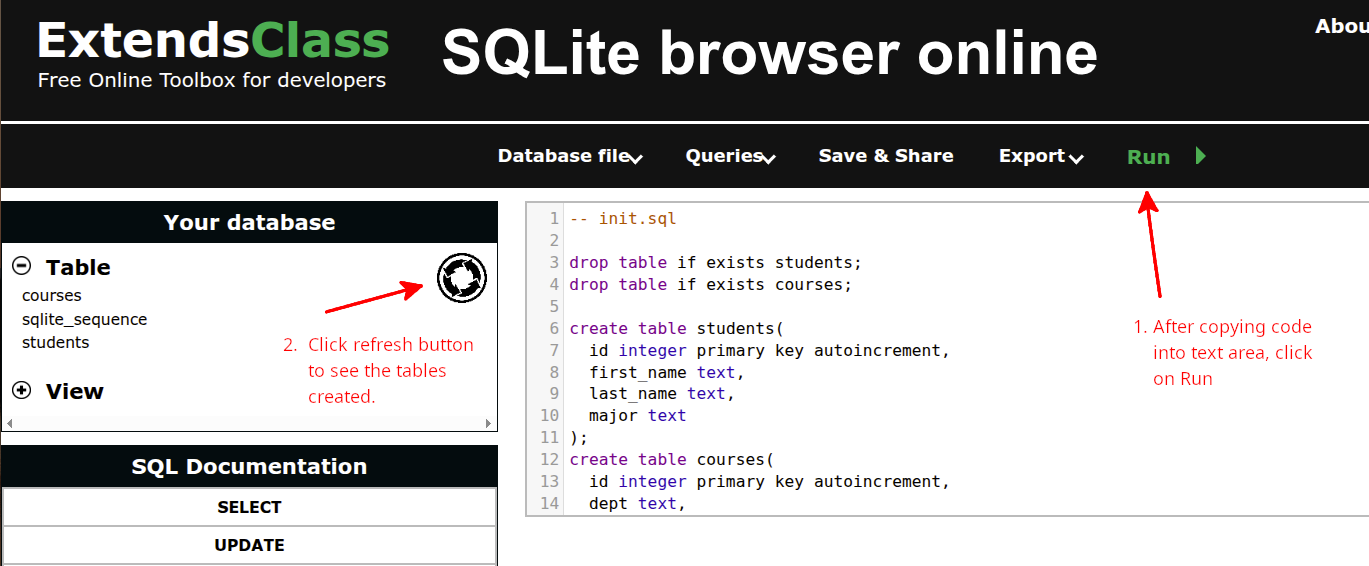The width and height of the screenshot is (1369, 566).
Task: Click 'create table students(' line
Action: (x=676, y=328)
